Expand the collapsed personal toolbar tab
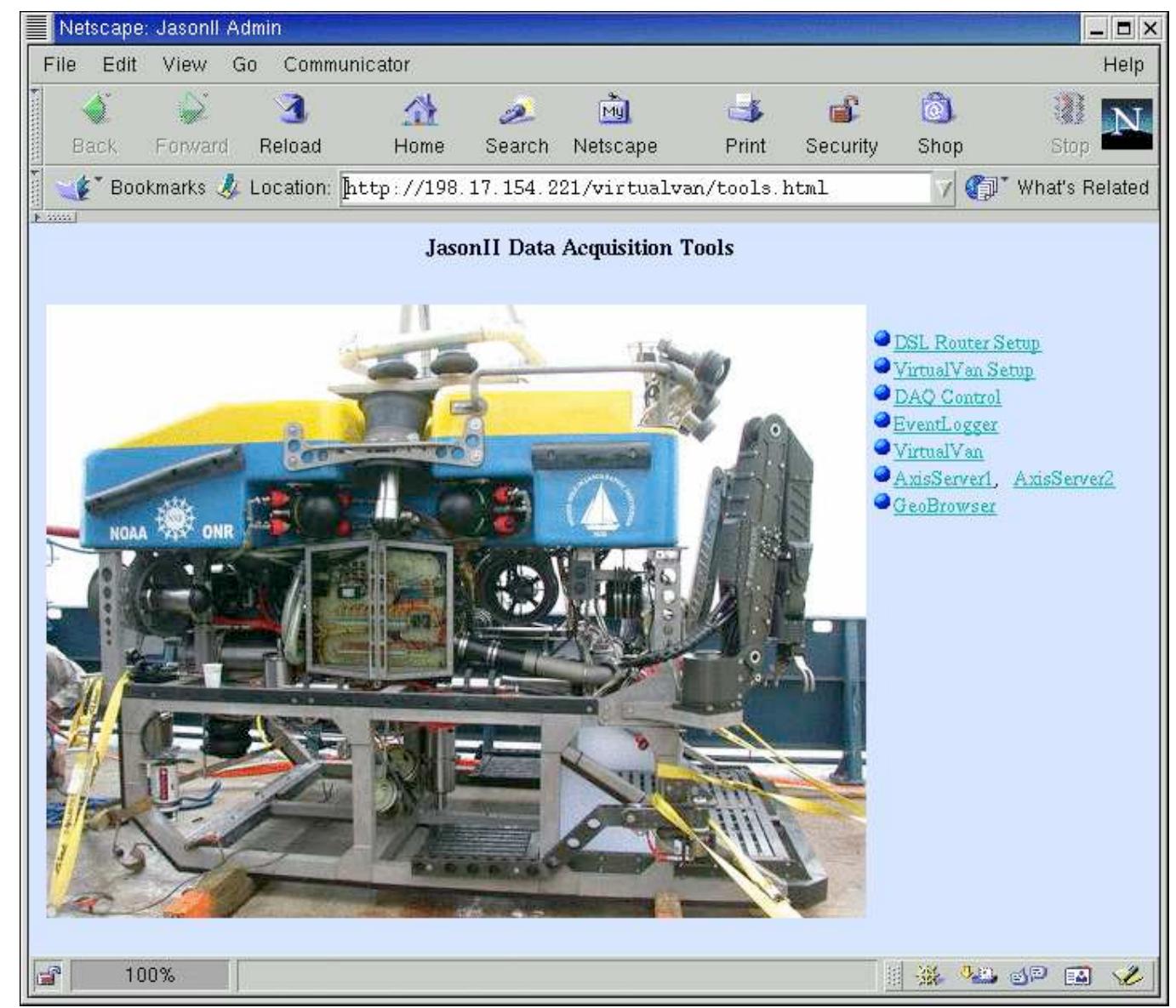The height and width of the screenshot is (1008, 1176). [54, 217]
